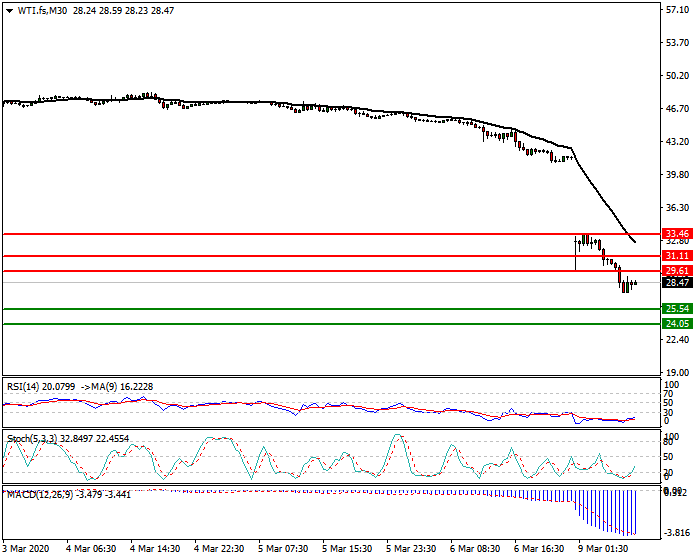Screen dimensions: 700x560
Task: Select the WTI.fs,M30 chart title text
Action: click(42, 11)
